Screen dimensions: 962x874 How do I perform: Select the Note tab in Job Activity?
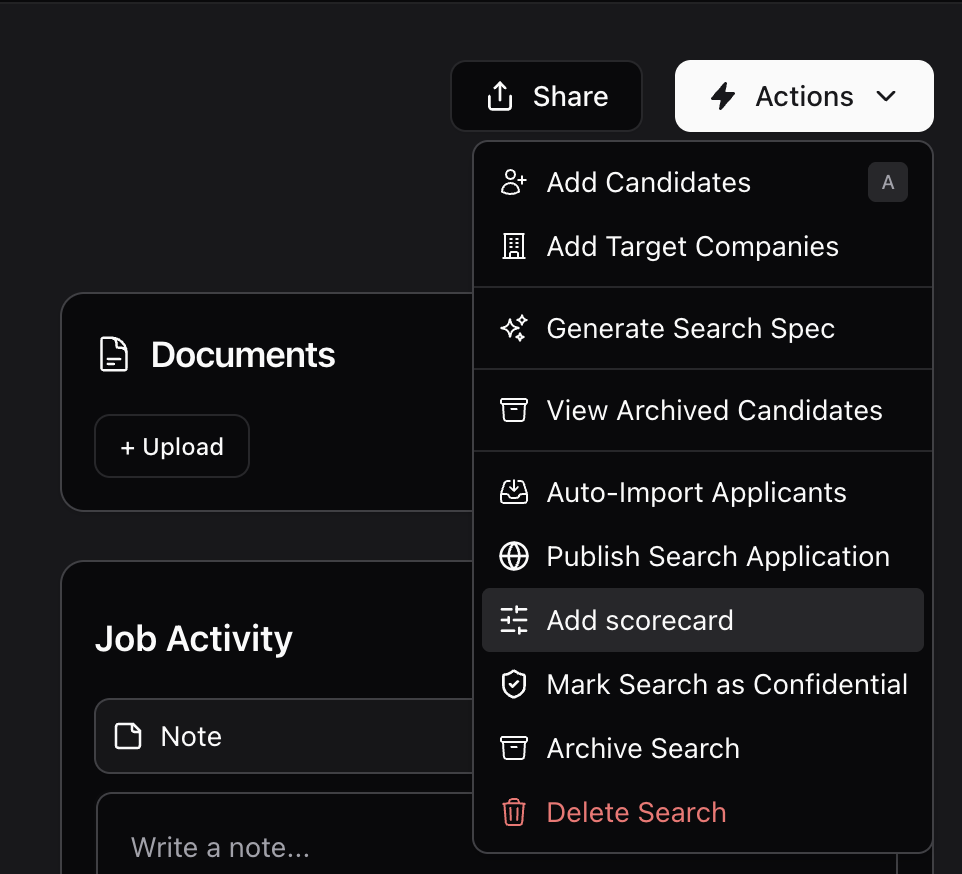283,736
